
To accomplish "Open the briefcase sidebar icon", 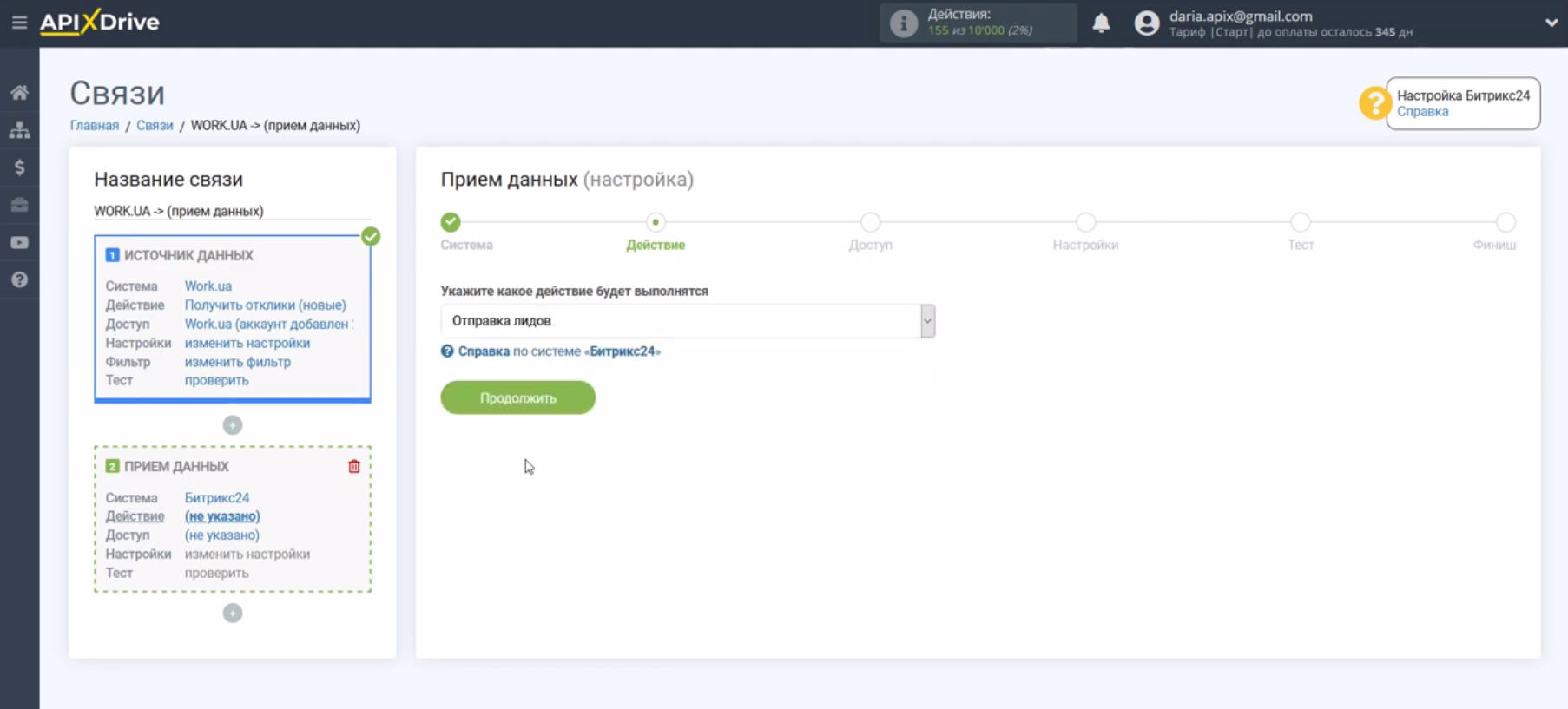I will pyautogui.click(x=19, y=205).
